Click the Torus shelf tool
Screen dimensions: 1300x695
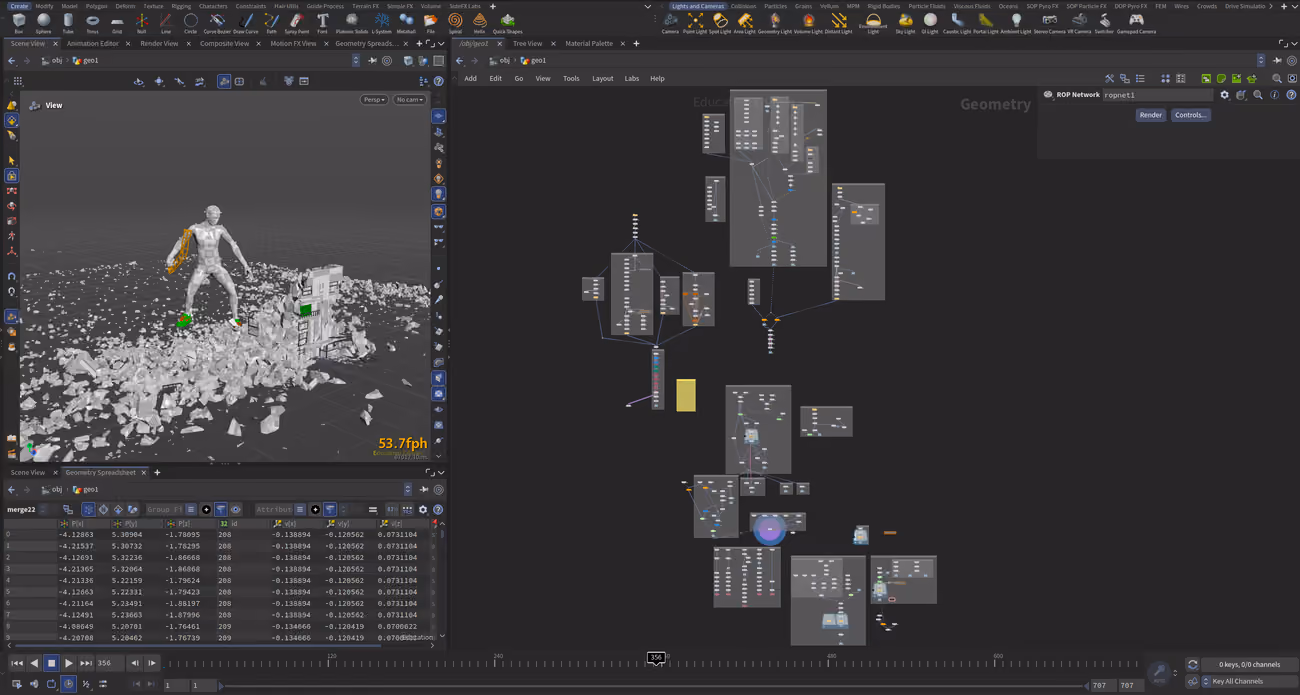pyautogui.click(x=92, y=23)
